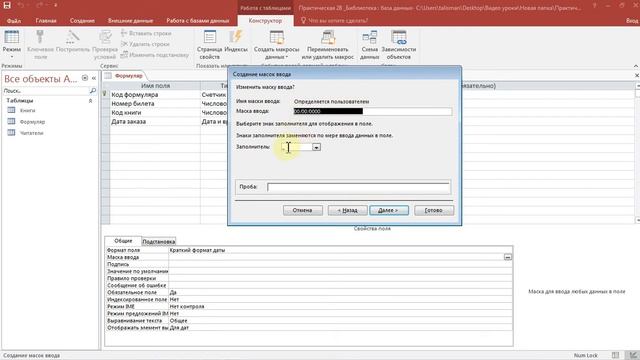Collapse the Таблицы group
This screenshot has width=640, height=360.
click(90, 101)
